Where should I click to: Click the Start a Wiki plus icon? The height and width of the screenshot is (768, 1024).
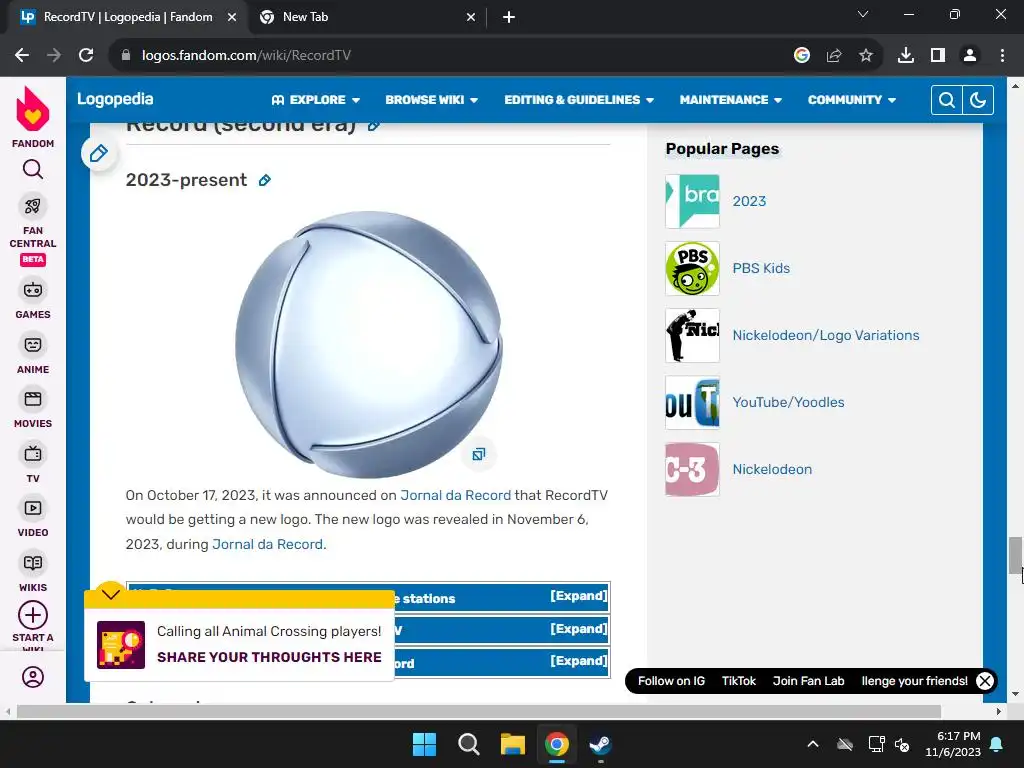(x=33, y=615)
